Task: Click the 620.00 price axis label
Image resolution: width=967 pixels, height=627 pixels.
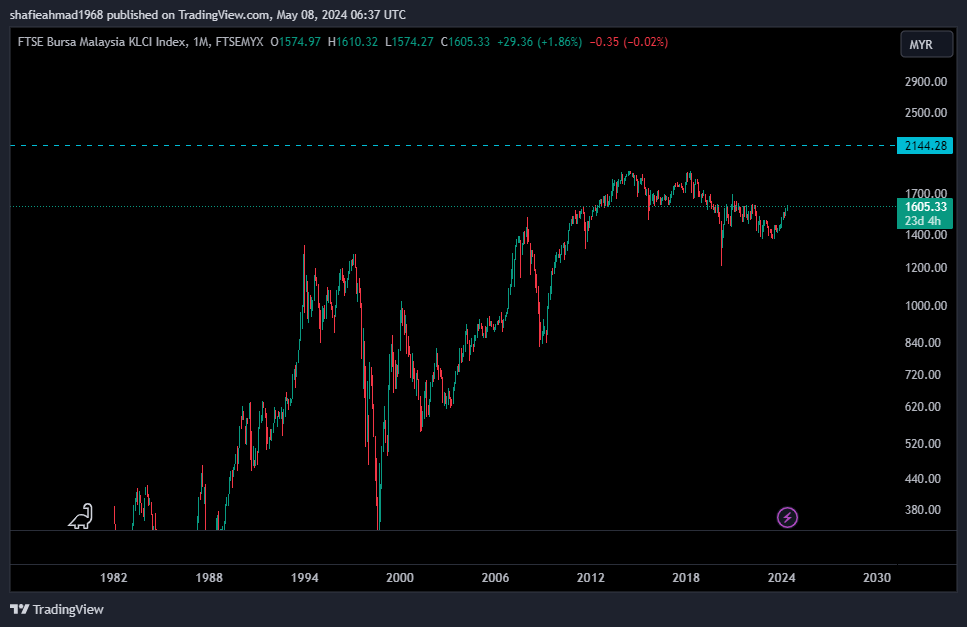Action: pyautogui.click(x=923, y=407)
